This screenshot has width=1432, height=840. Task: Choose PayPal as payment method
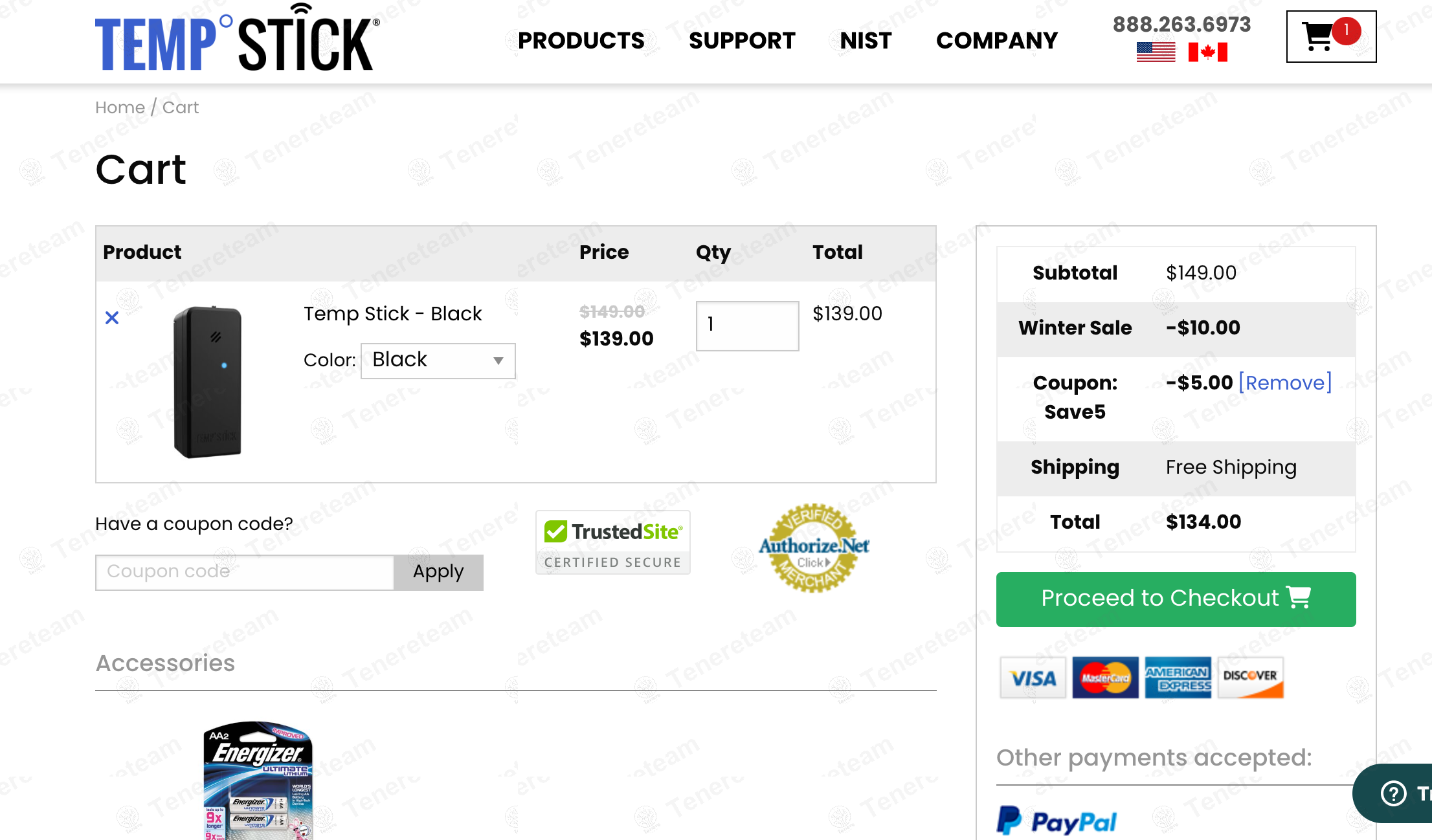[1057, 819]
